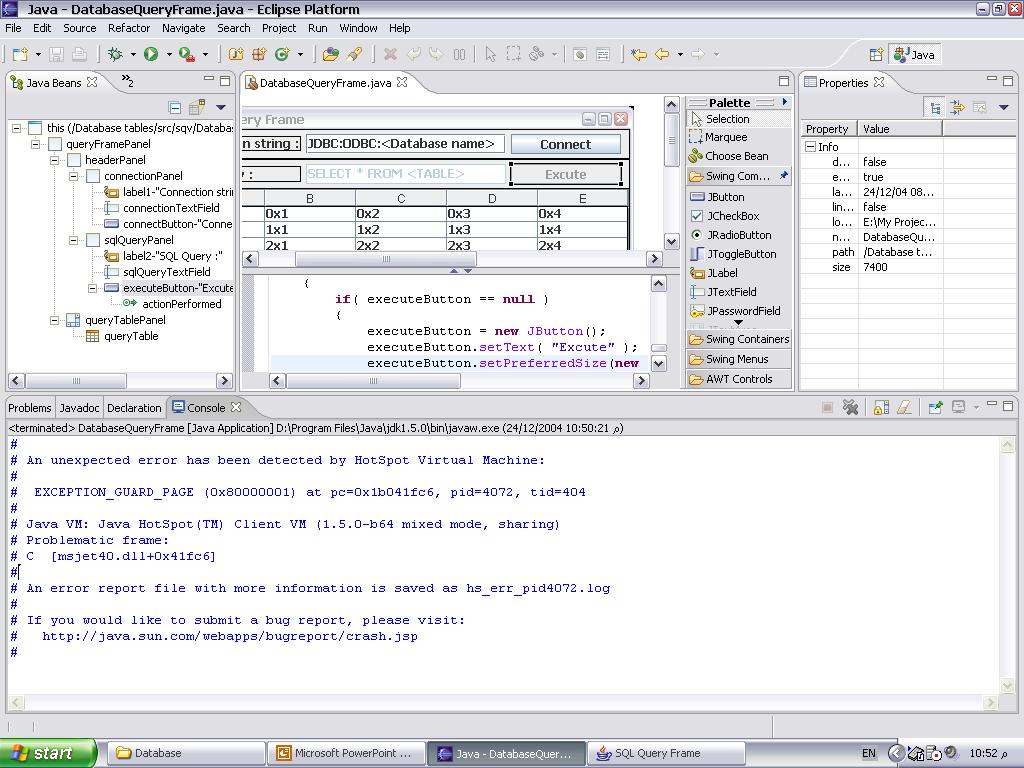Click the Windows start button
Image resolution: width=1024 pixels, height=768 pixels.
(x=48, y=753)
